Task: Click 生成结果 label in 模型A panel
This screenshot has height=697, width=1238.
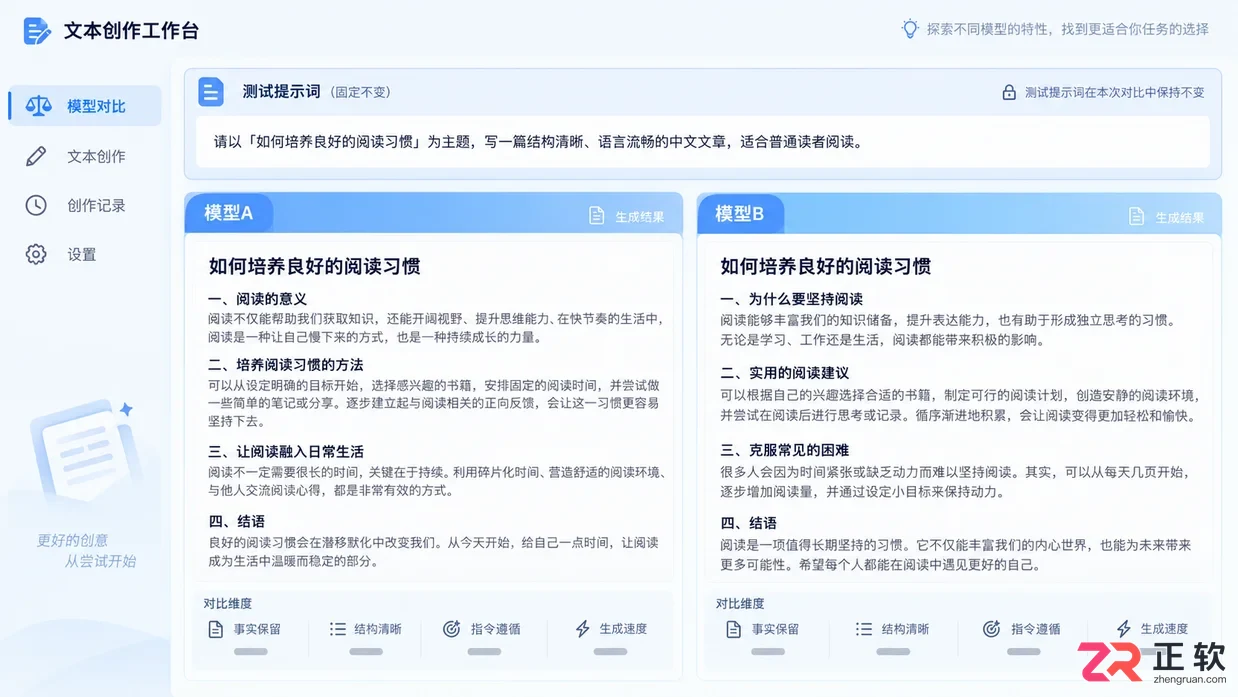Action: pyautogui.click(x=640, y=217)
